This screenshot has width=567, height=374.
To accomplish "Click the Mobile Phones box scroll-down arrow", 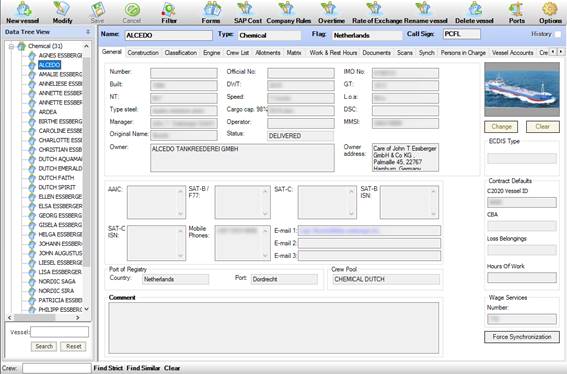I will [x=265, y=255].
